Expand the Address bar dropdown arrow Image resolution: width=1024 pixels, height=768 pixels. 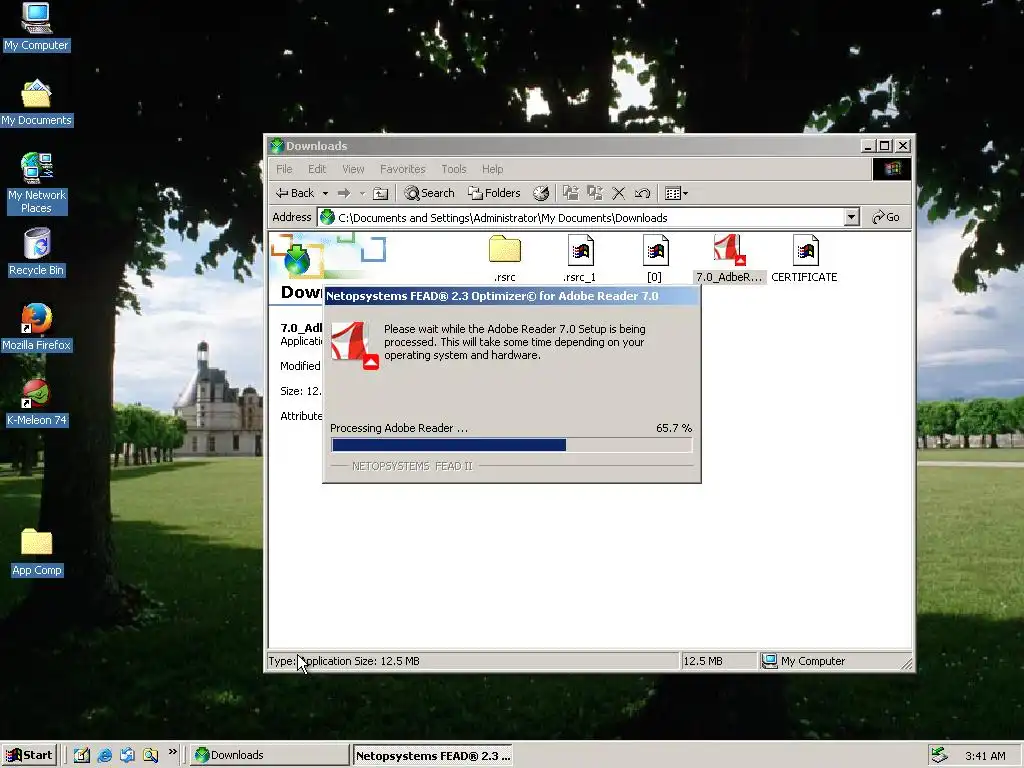click(x=851, y=217)
